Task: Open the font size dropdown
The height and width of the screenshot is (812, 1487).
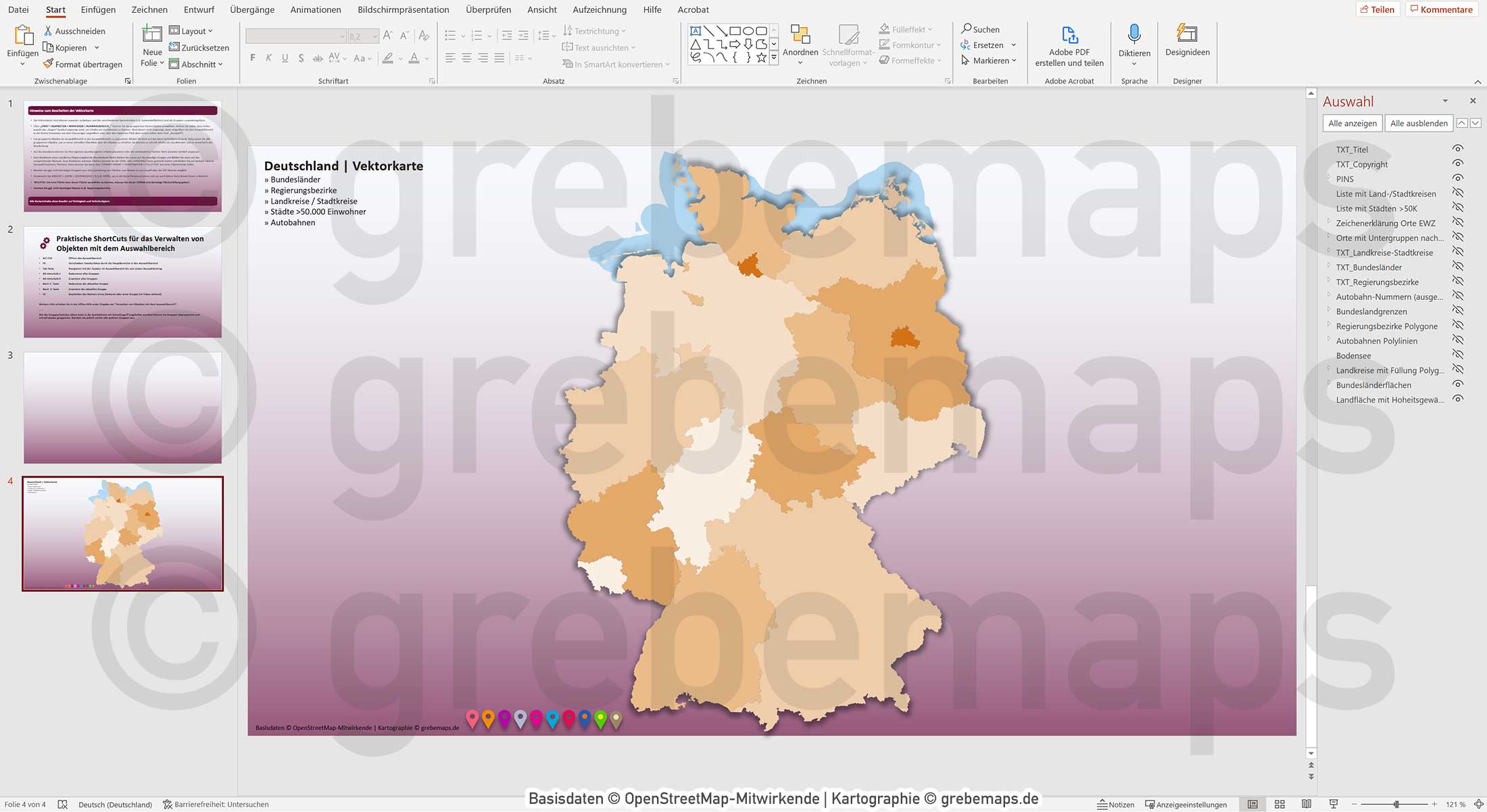Action: pos(374,36)
